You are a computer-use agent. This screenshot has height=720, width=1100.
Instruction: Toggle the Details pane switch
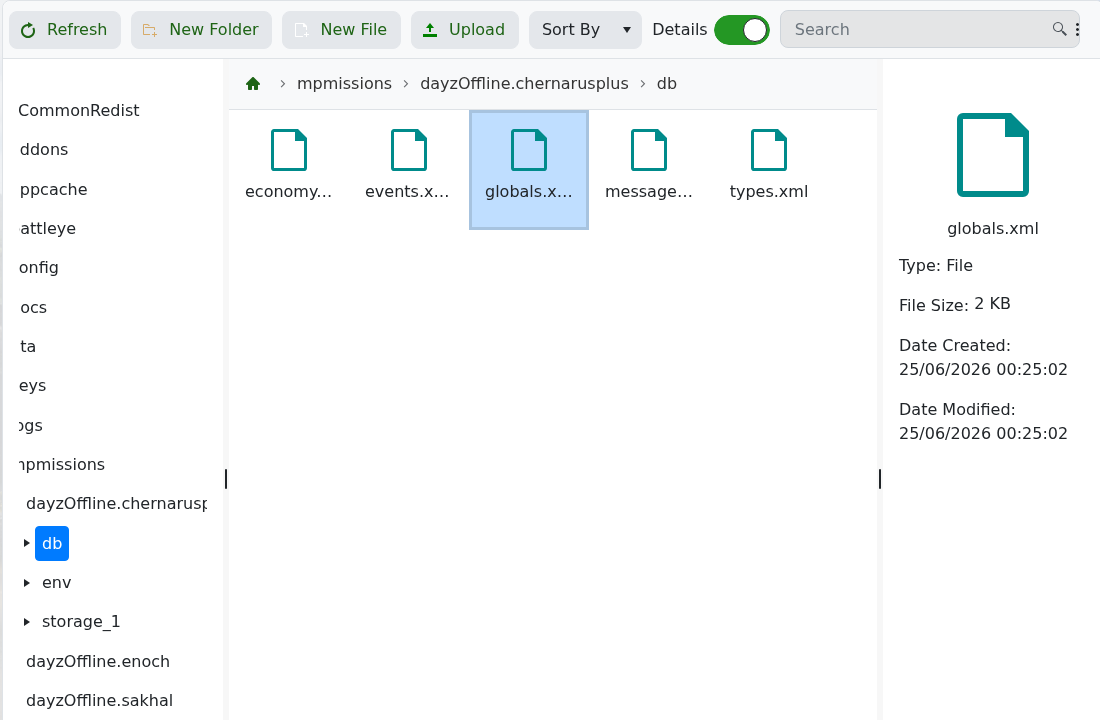[742, 29]
